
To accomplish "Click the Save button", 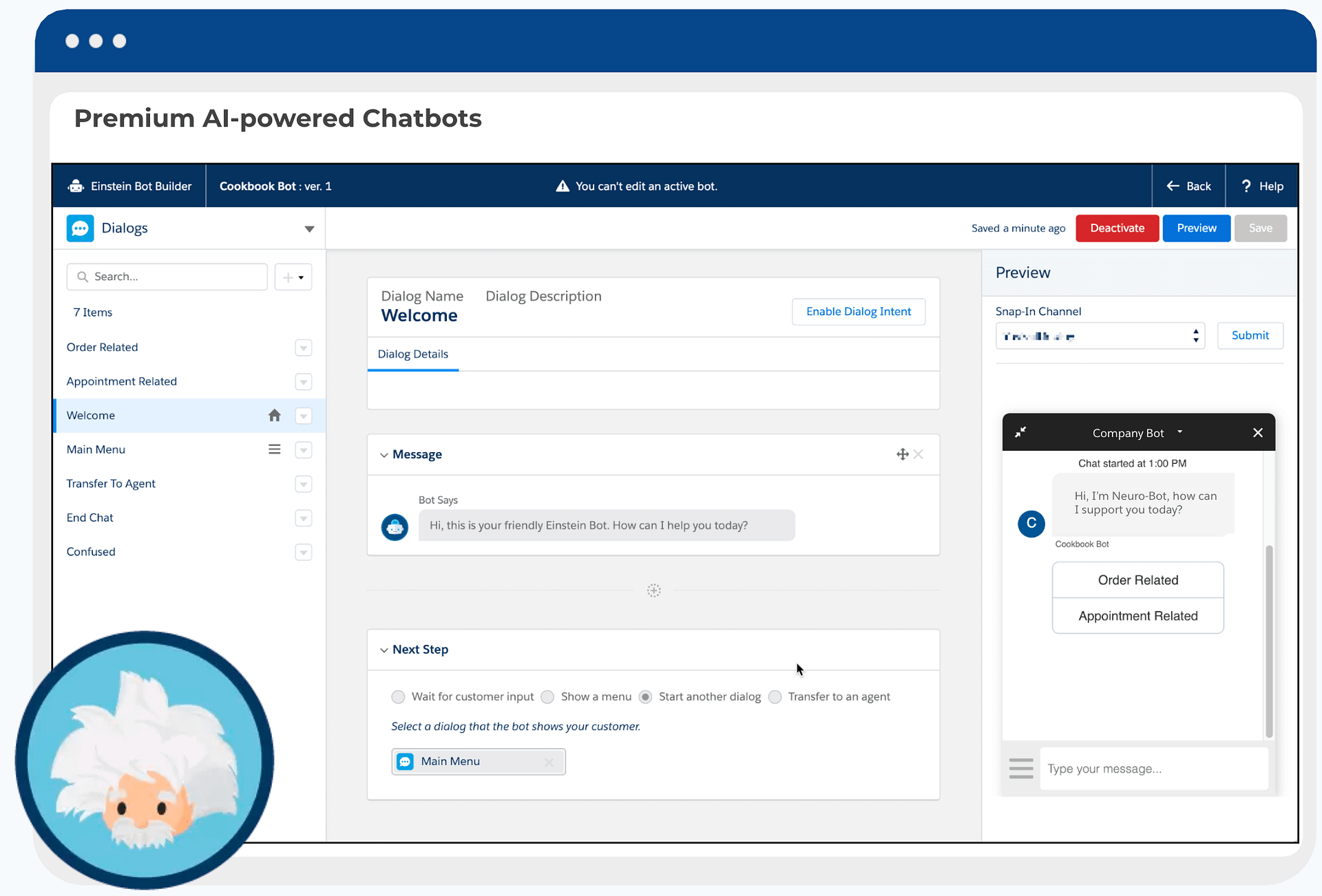I will [1260, 228].
